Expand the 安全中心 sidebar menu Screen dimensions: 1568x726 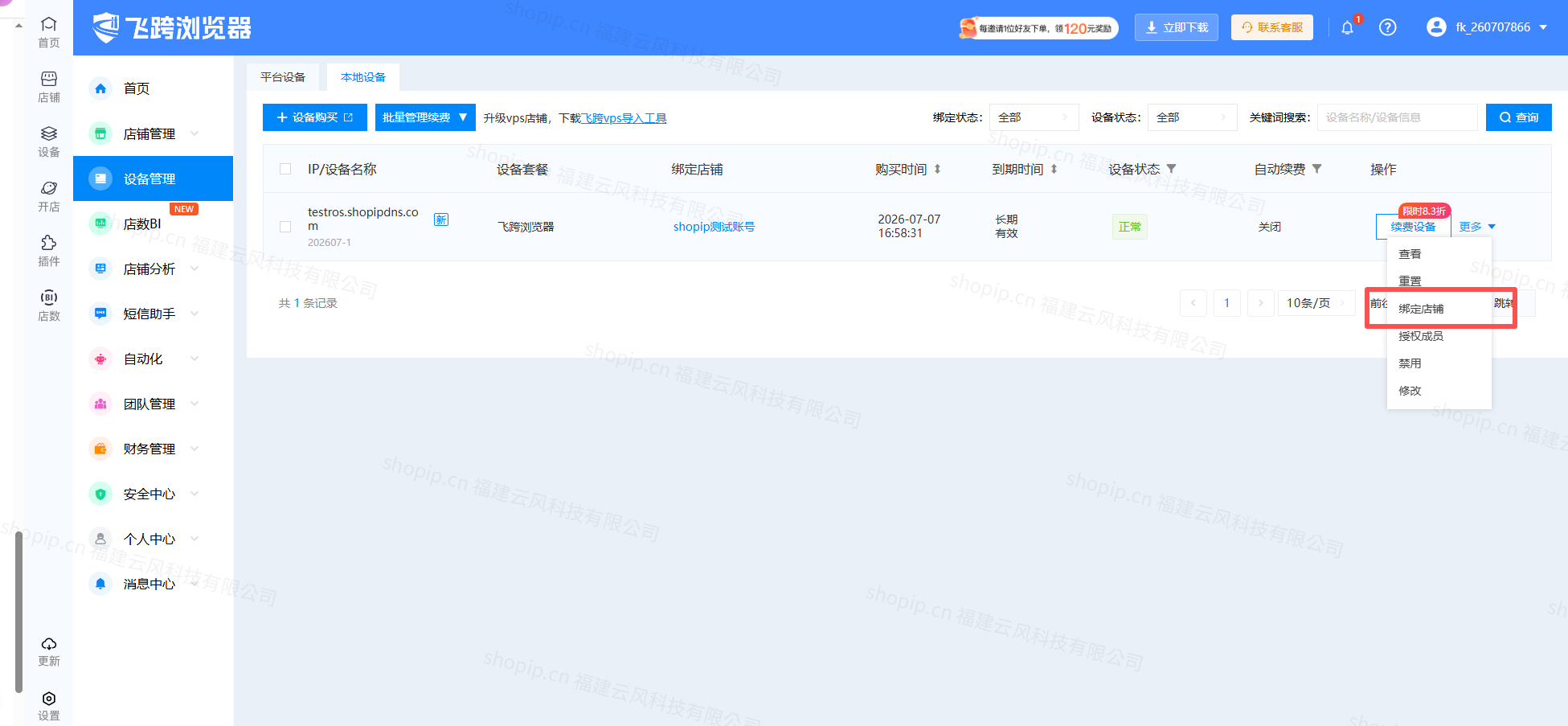coord(153,494)
